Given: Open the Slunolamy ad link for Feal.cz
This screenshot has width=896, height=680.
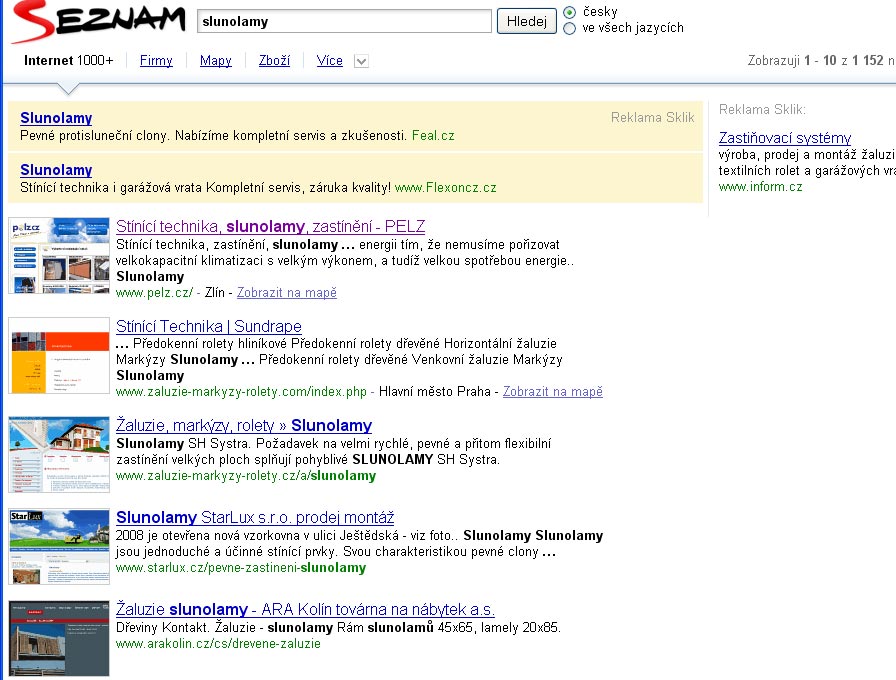Looking at the screenshot, I should [x=56, y=118].
